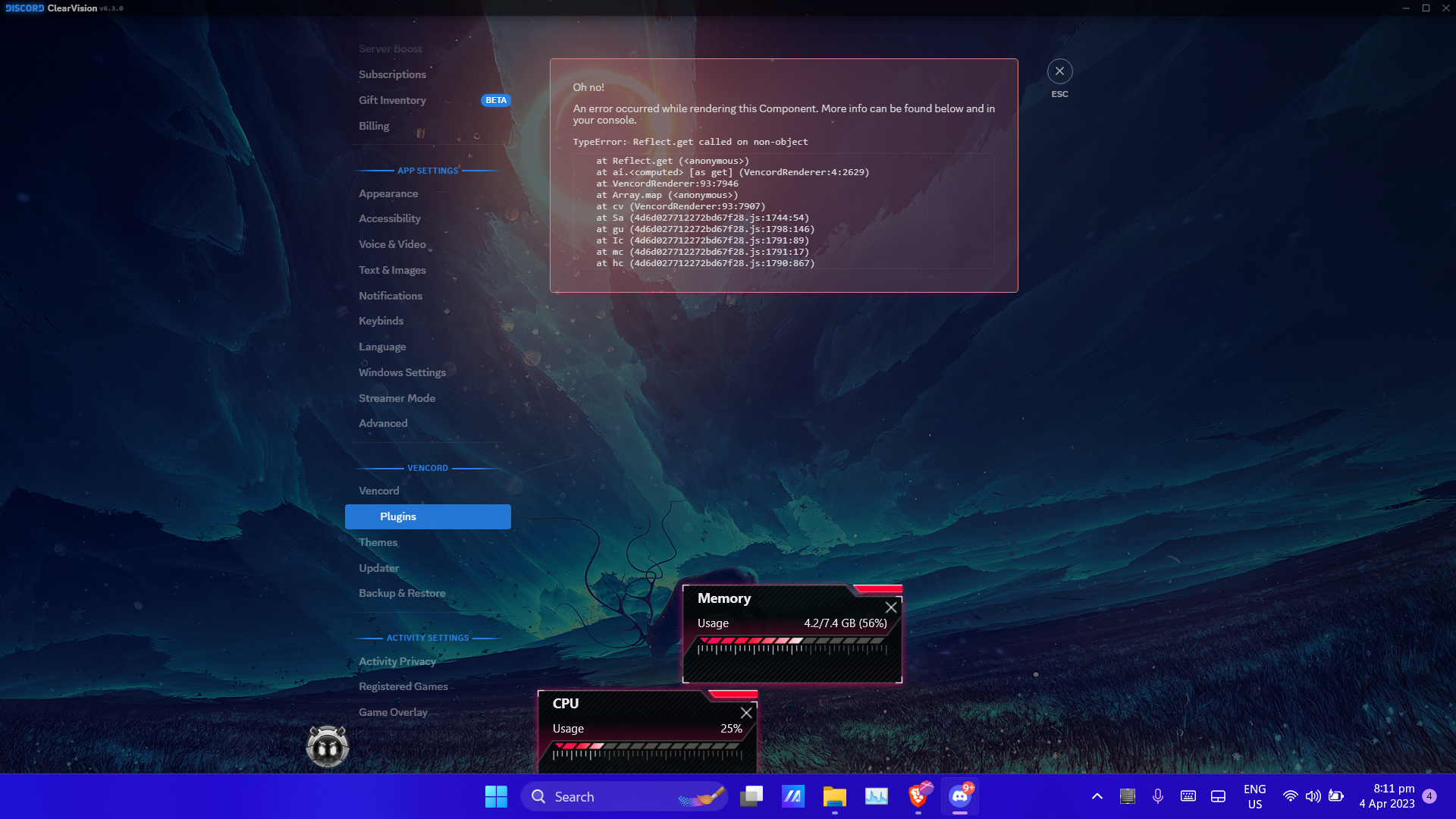
Task: Open the tablet-style tray icon near keyboard
Action: (x=1218, y=796)
